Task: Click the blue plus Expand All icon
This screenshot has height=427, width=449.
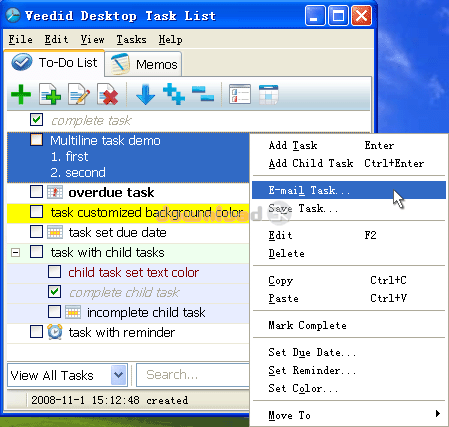Action: click(174, 94)
